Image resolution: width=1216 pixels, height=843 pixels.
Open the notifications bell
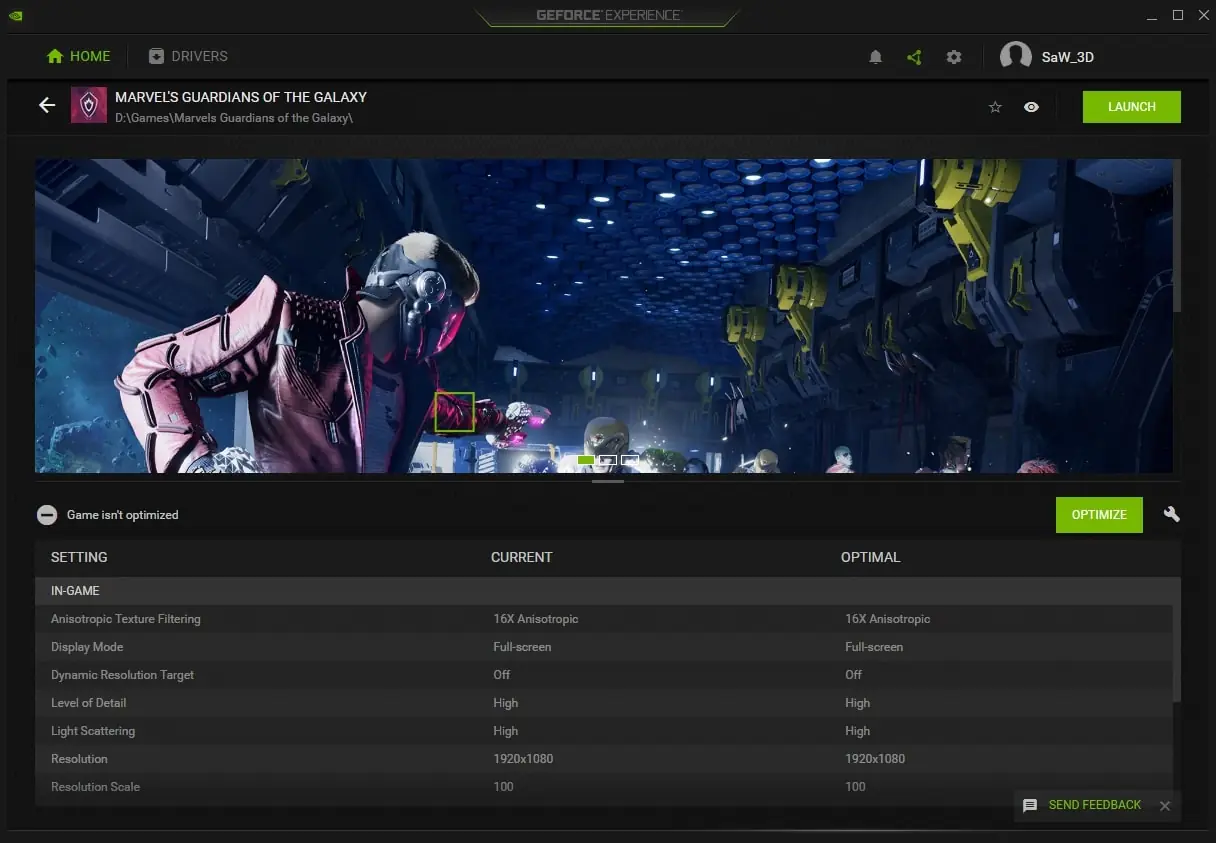[875, 57]
